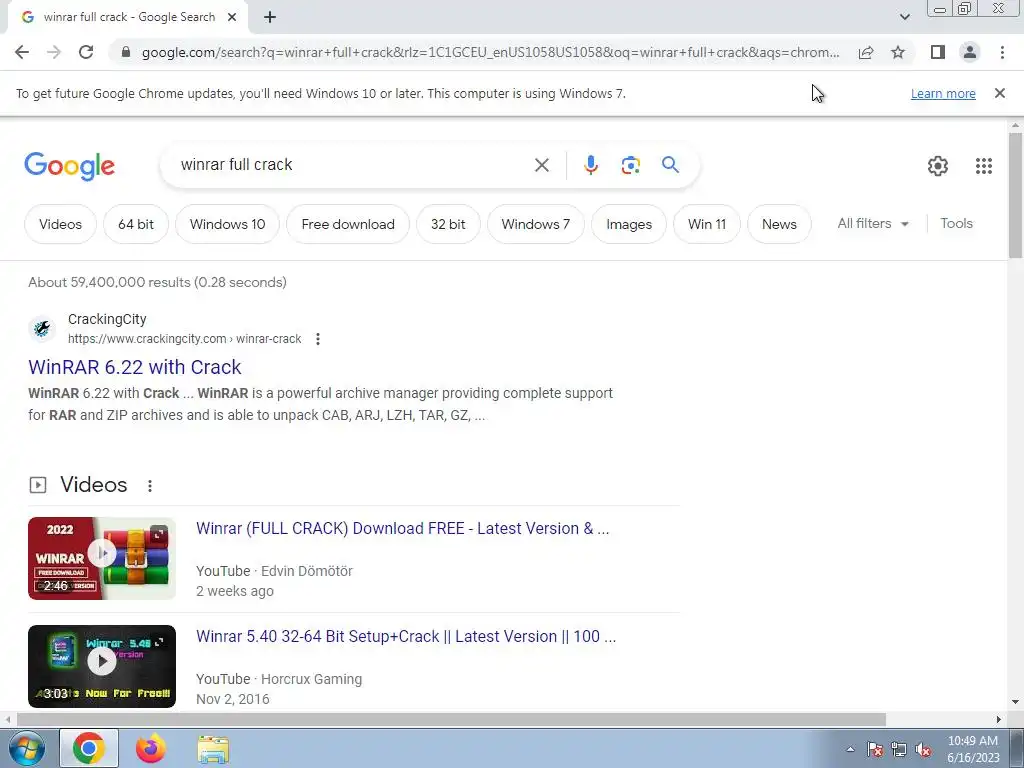The width and height of the screenshot is (1024, 768).
Task: Click the 'About 59,400,000 results' text
Action: 157,282
